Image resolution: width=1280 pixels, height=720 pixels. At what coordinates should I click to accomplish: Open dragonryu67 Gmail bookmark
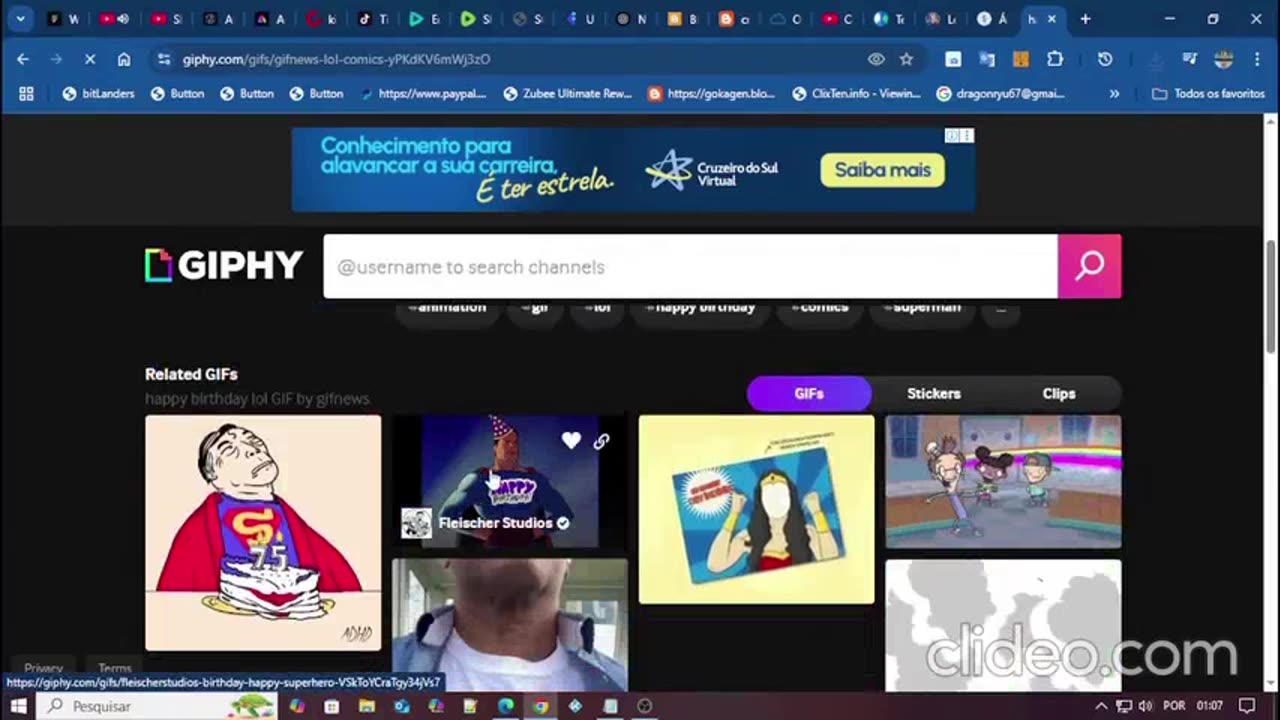[1001, 93]
